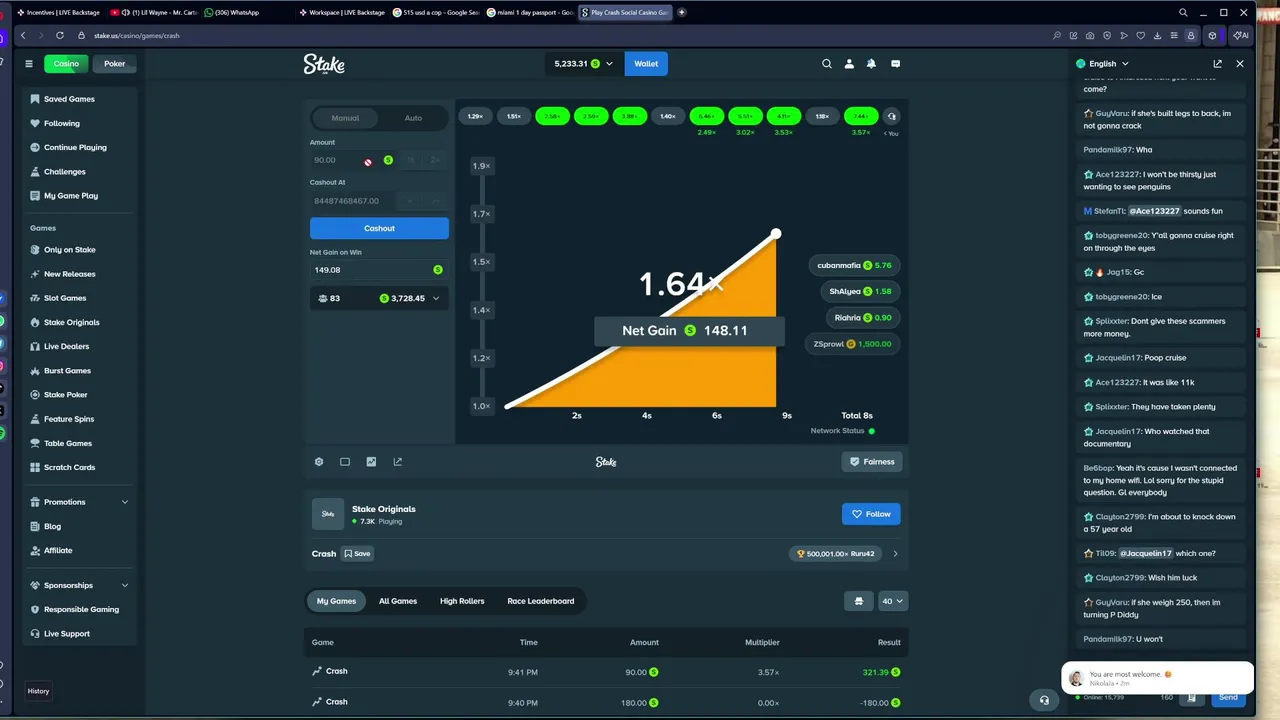The width and height of the screenshot is (1280, 720).
Task: Select the My Games tab
Action: [336, 601]
